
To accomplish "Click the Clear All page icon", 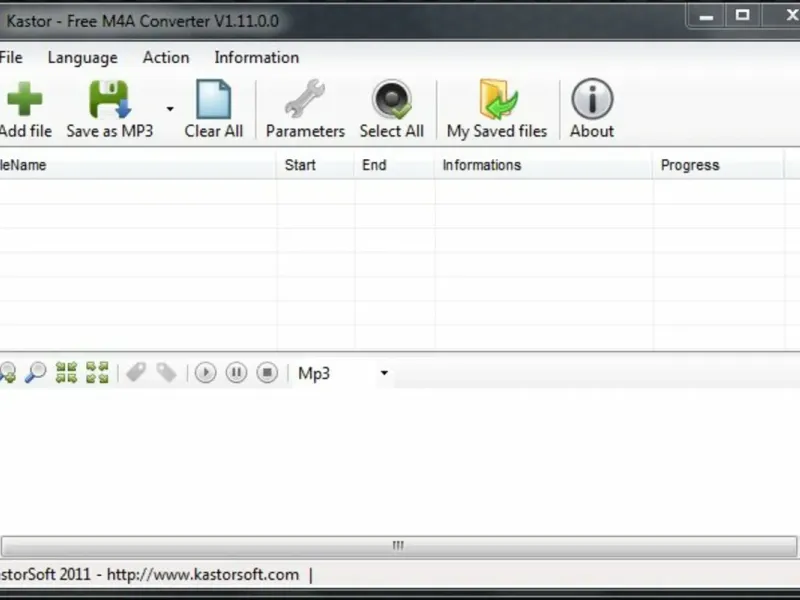I will [x=213, y=99].
